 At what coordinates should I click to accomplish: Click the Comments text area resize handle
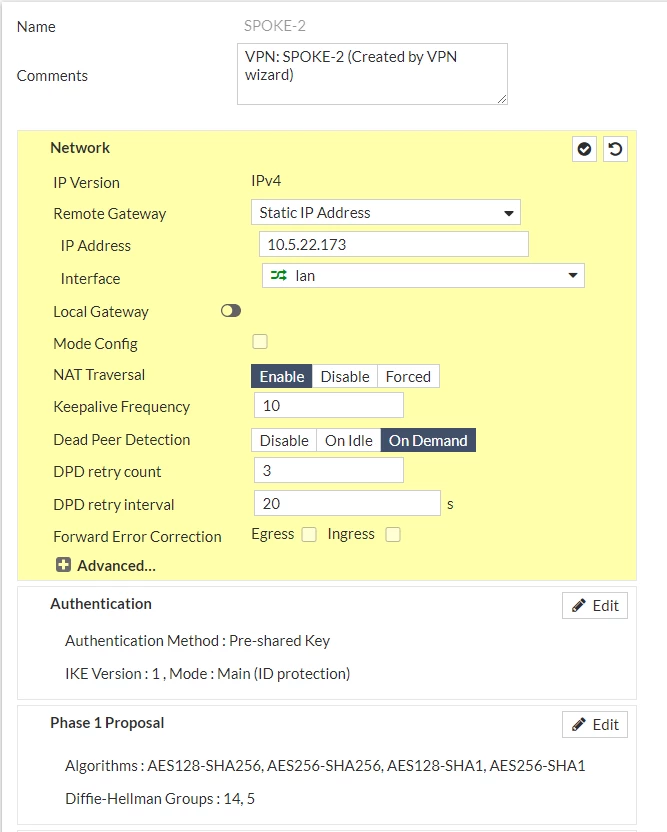(501, 99)
